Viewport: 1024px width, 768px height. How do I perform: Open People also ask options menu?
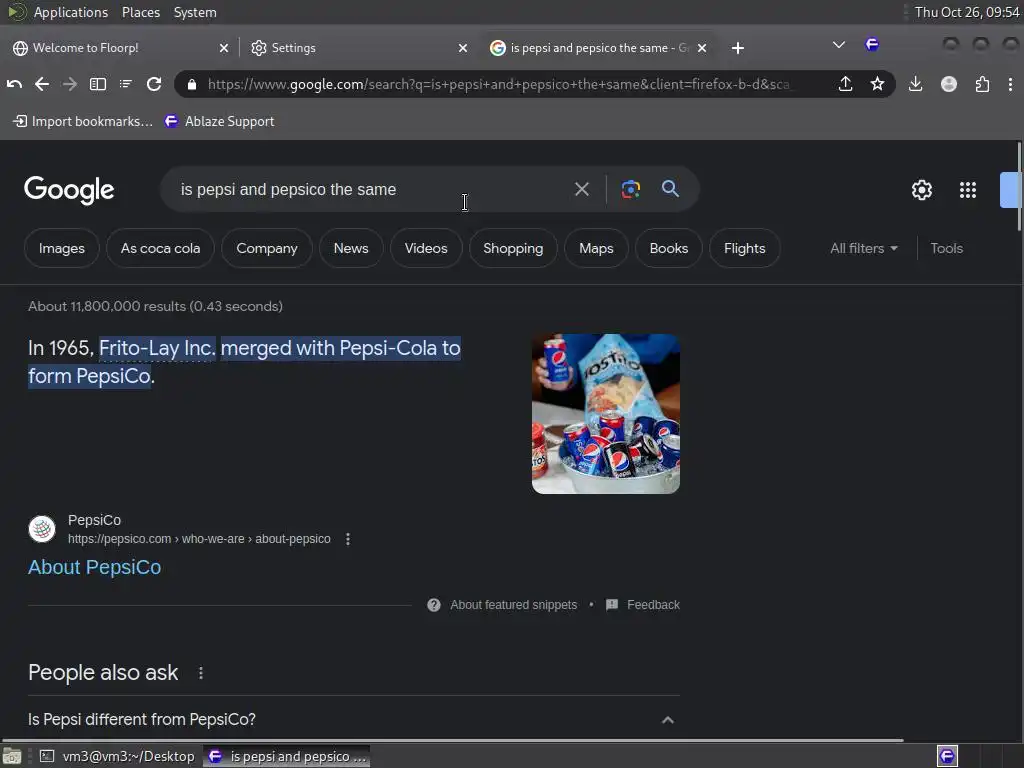tap(201, 673)
